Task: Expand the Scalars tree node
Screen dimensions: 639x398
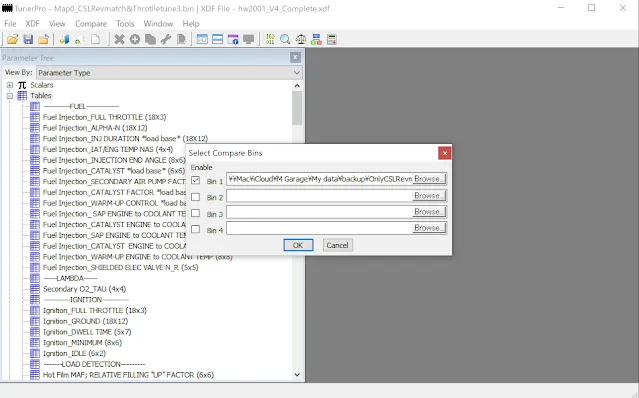Action: pyautogui.click(x=10, y=85)
